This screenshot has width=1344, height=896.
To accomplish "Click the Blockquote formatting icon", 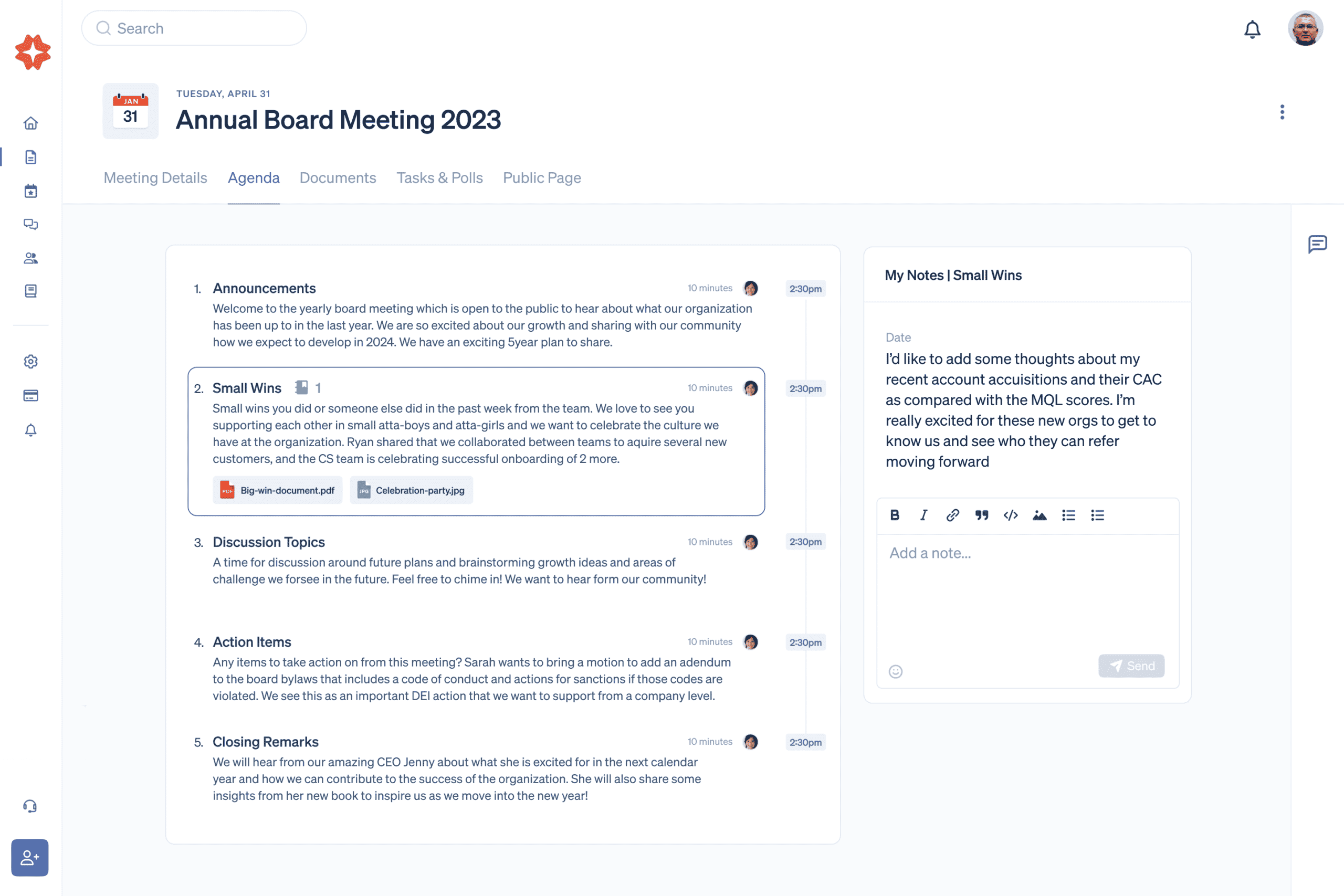I will point(981,515).
